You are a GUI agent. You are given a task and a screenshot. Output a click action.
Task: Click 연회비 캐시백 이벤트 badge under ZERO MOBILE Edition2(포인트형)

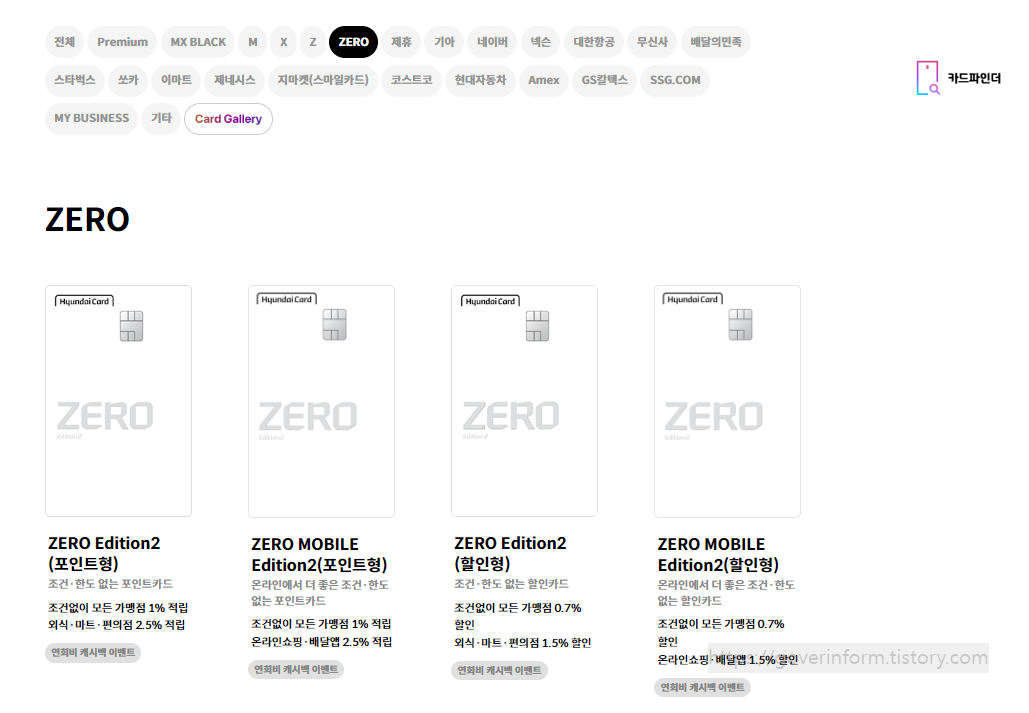[x=296, y=670]
